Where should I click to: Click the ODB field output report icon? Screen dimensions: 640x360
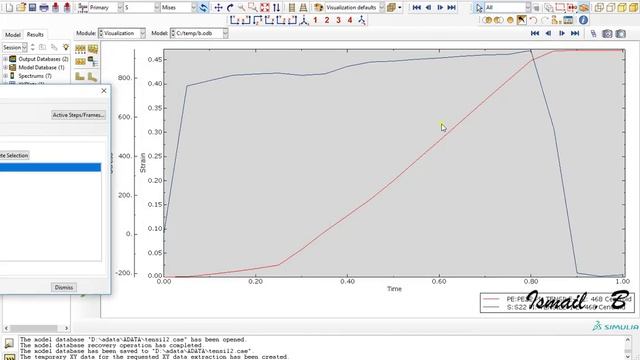tap(93, 62)
